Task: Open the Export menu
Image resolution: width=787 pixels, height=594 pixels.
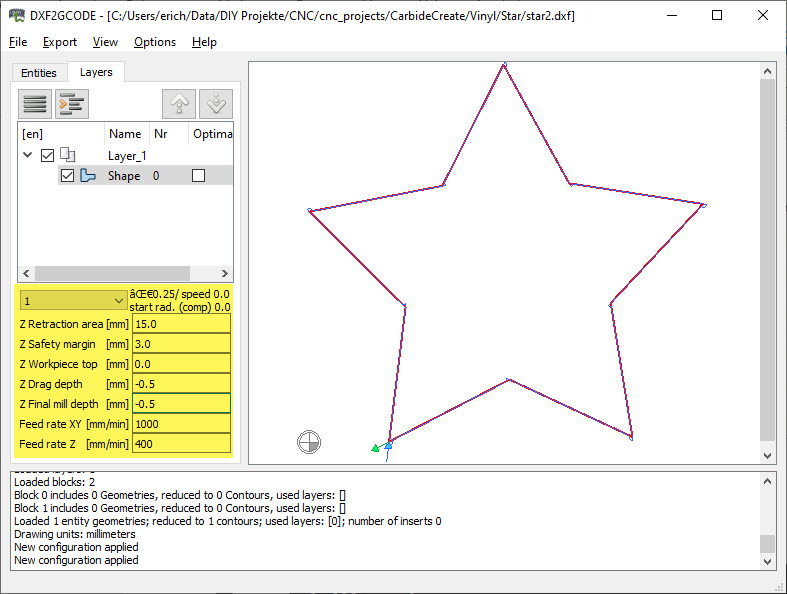Action: (60, 42)
